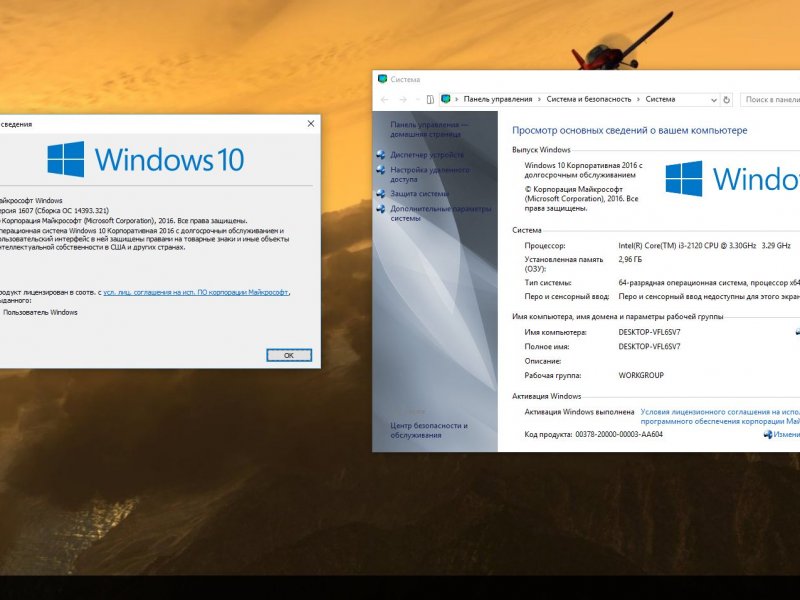Click the full name value DESKTOP-VFL6SV7
Screen dimensions: 800x600
pos(649,346)
